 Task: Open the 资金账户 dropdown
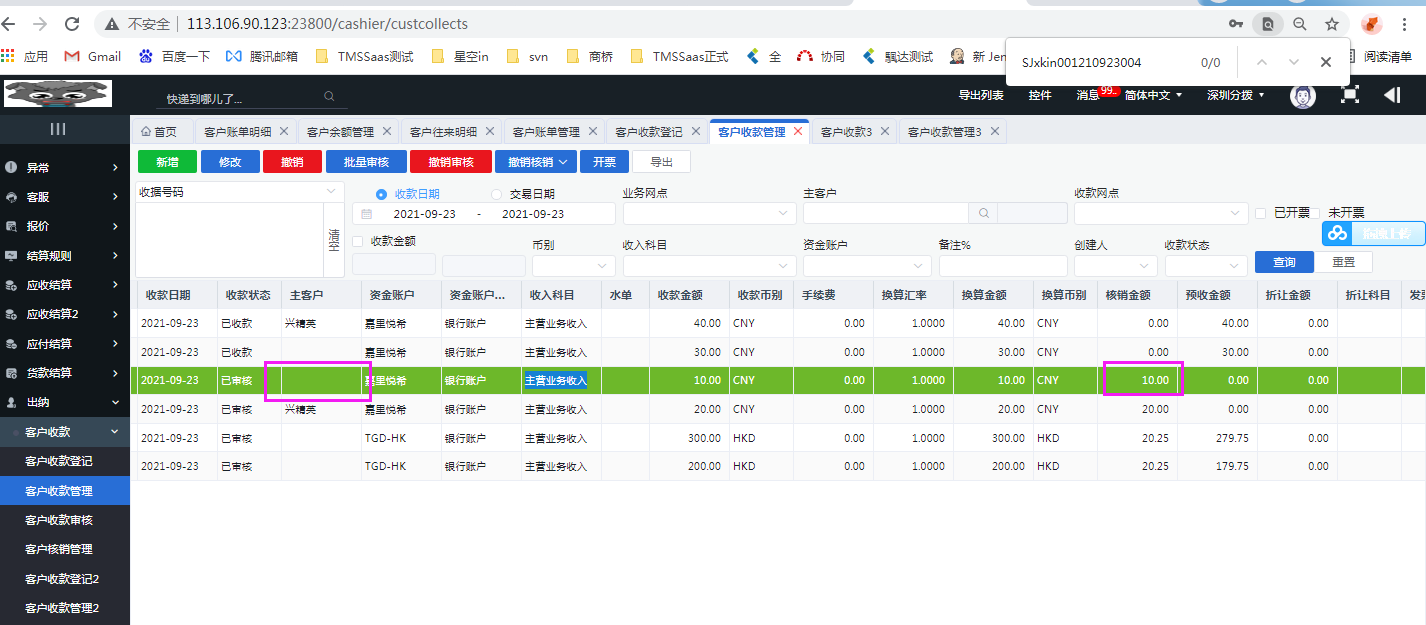click(x=867, y=266)
